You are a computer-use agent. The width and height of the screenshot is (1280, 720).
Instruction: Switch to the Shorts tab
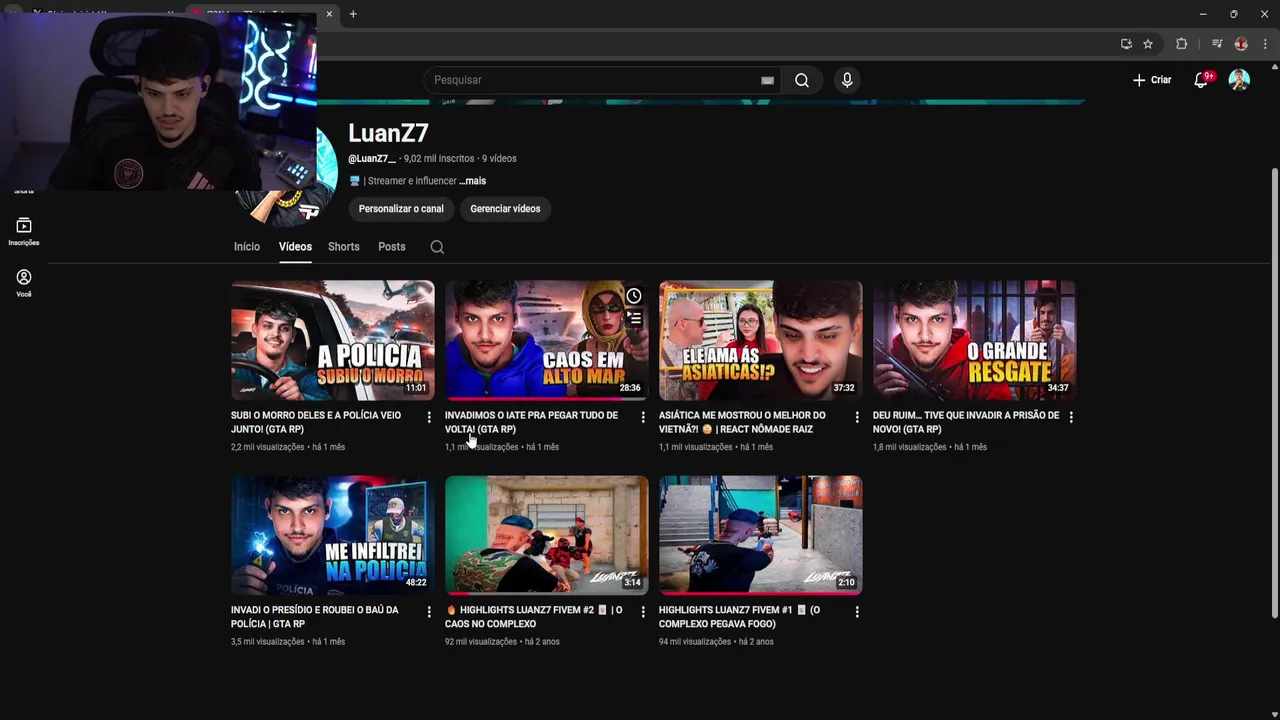(343, 247)
